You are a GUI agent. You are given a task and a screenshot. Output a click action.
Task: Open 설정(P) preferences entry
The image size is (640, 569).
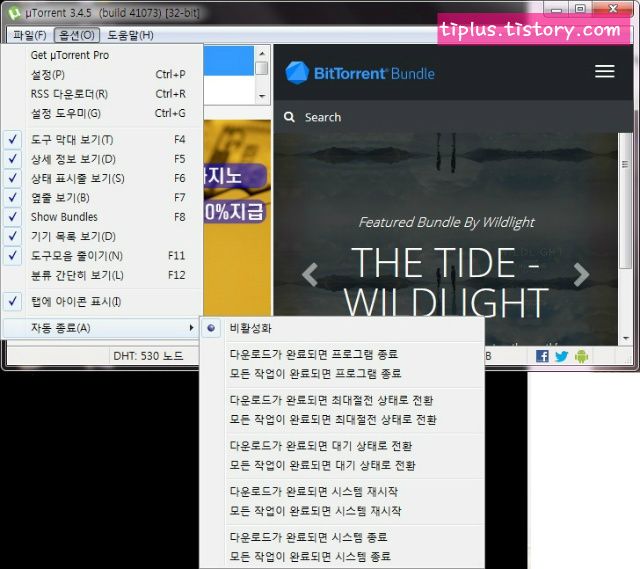click(102, 75)
